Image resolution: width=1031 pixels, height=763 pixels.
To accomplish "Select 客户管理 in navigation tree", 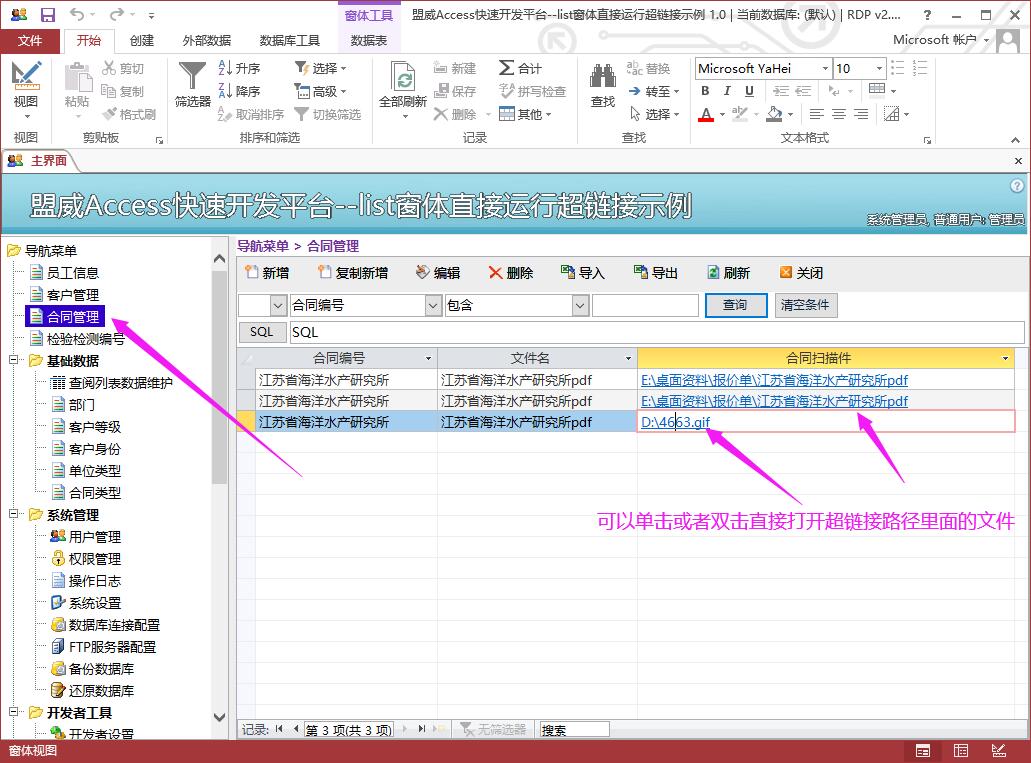I will (x=72, y=295).
